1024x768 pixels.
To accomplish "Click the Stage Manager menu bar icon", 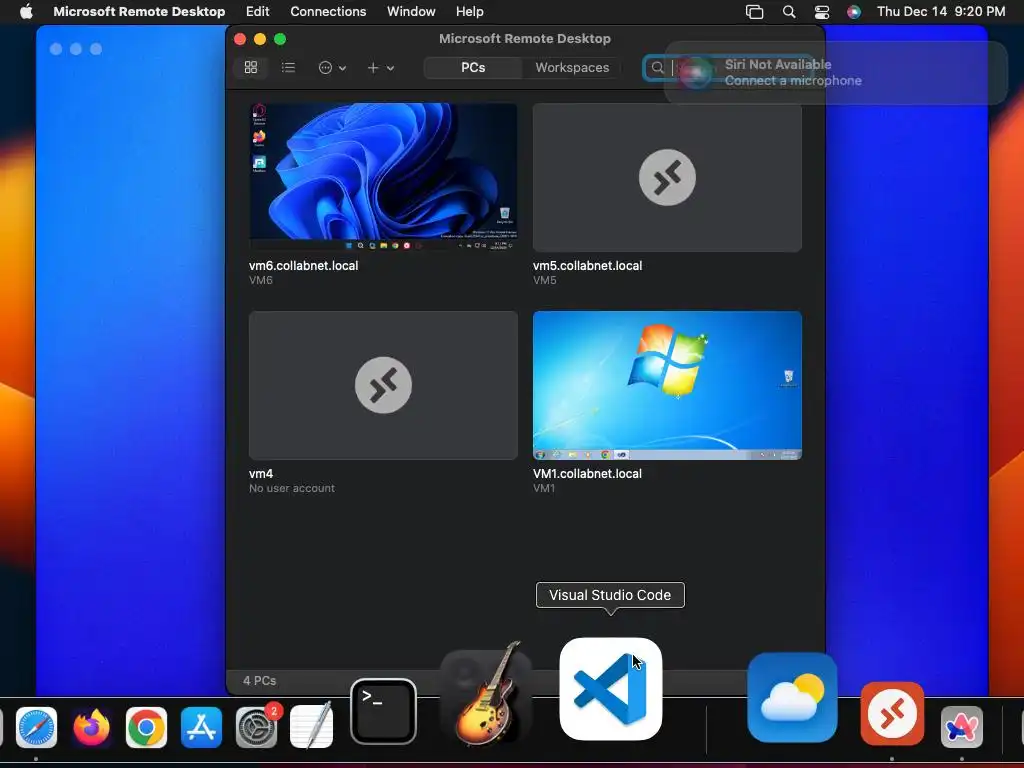I will (x=754, y=12).
